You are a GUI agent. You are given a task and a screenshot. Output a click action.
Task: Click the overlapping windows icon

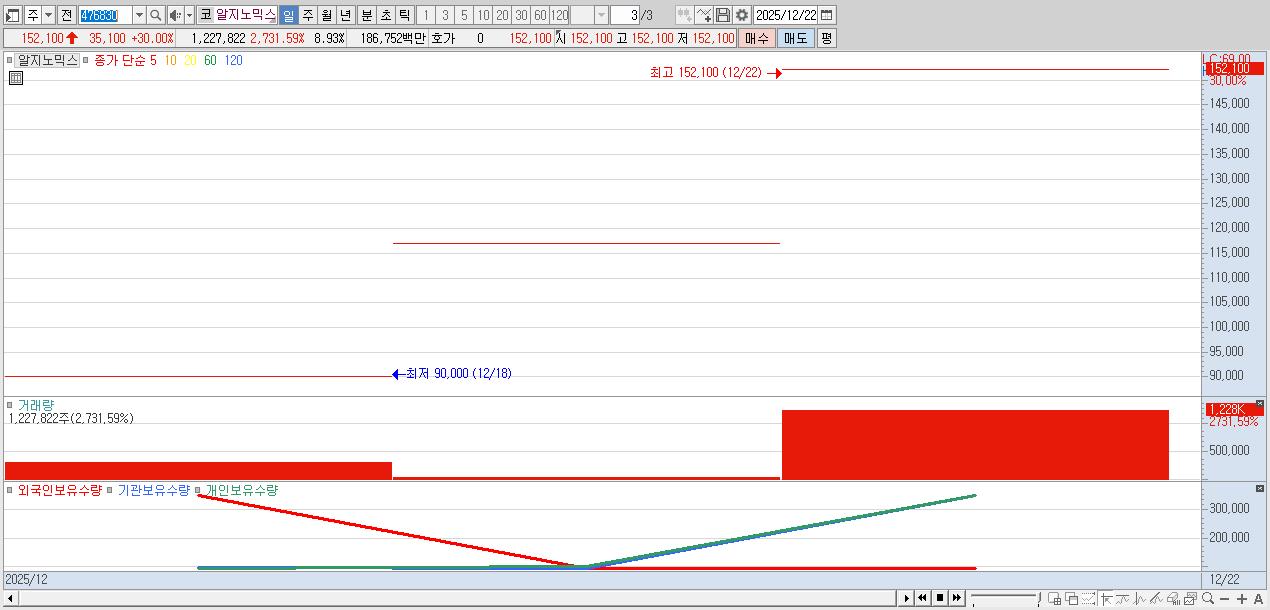[x=1072, y=598]
